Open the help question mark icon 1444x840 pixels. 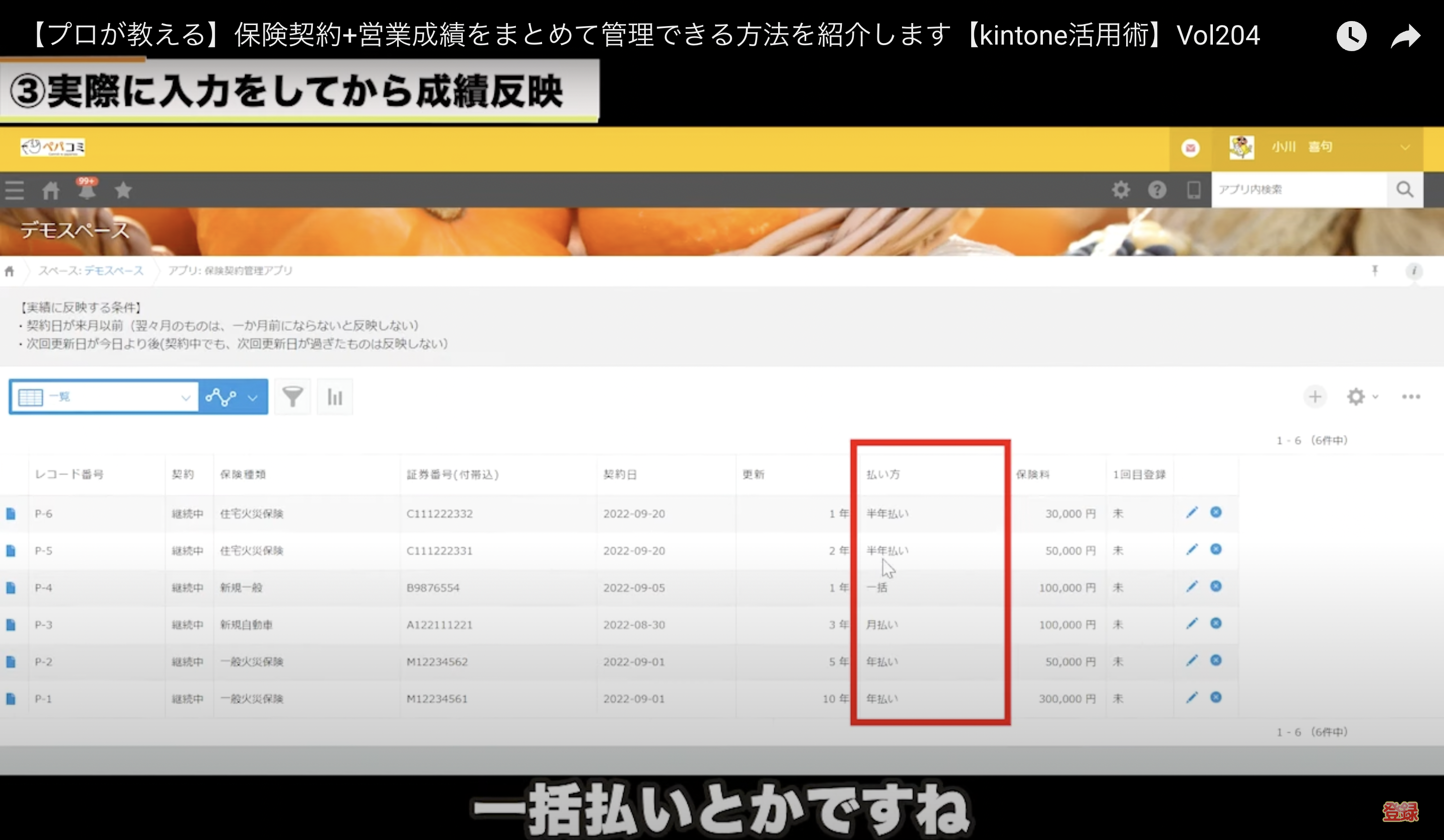pos(1157,189)
